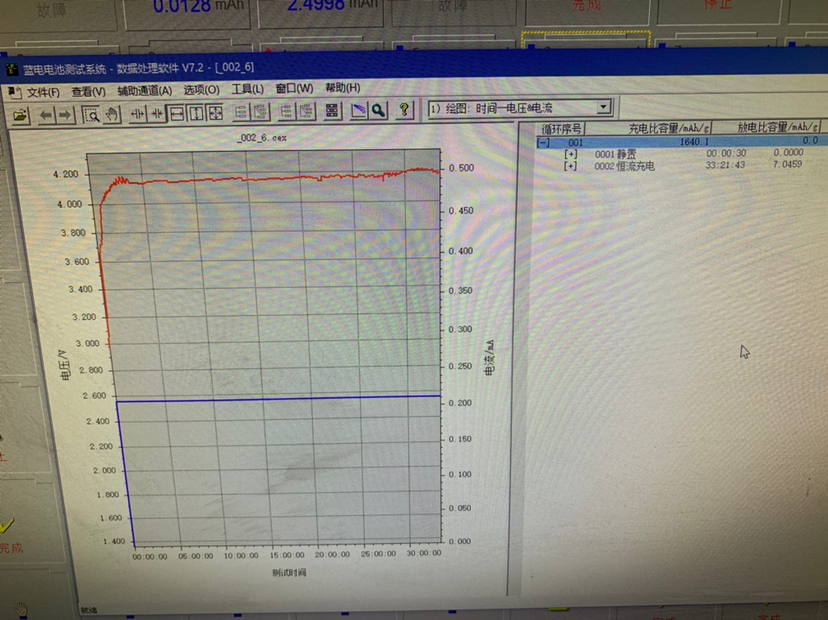
Task: Click the horizontal expand axis icon
Action: (177, 113)
